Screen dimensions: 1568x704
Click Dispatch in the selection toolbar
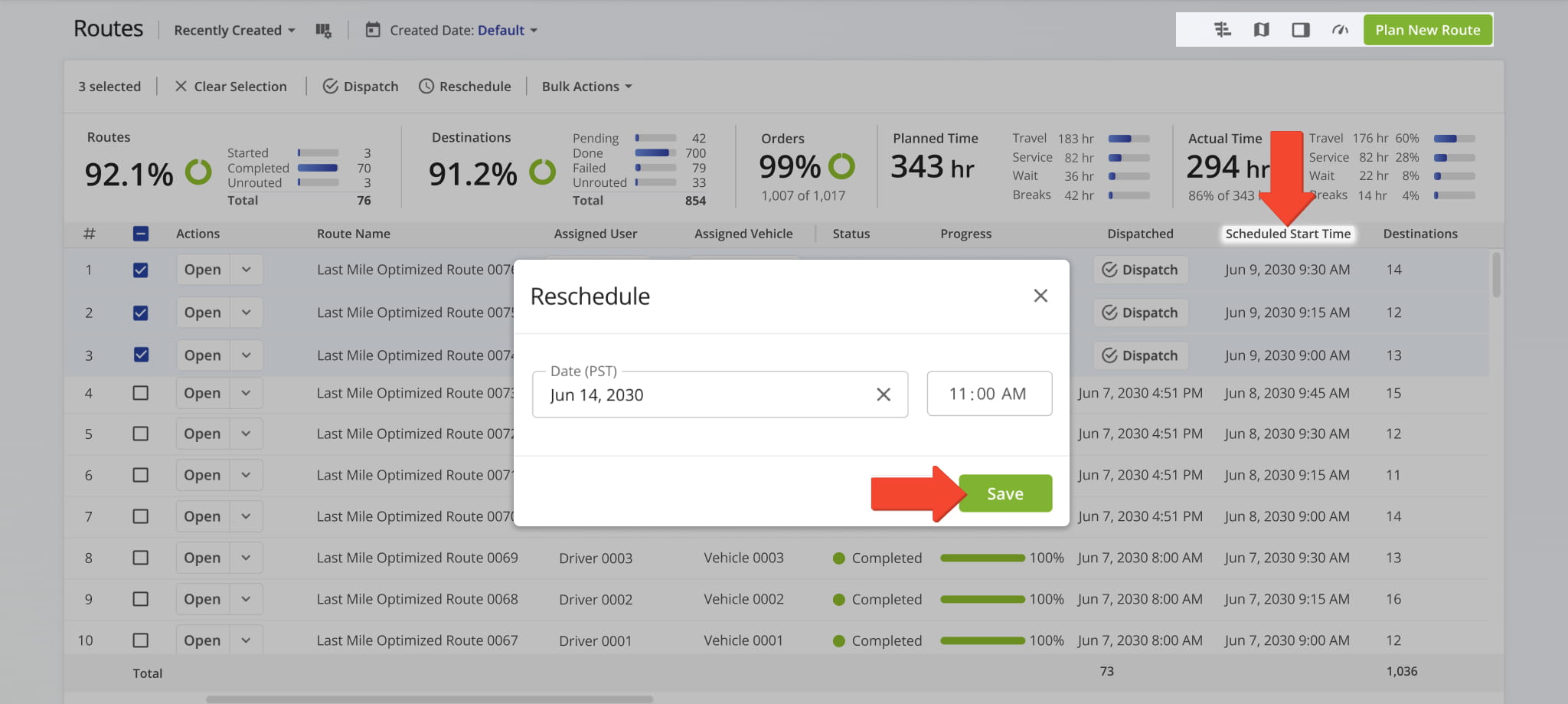click(361, 87)
